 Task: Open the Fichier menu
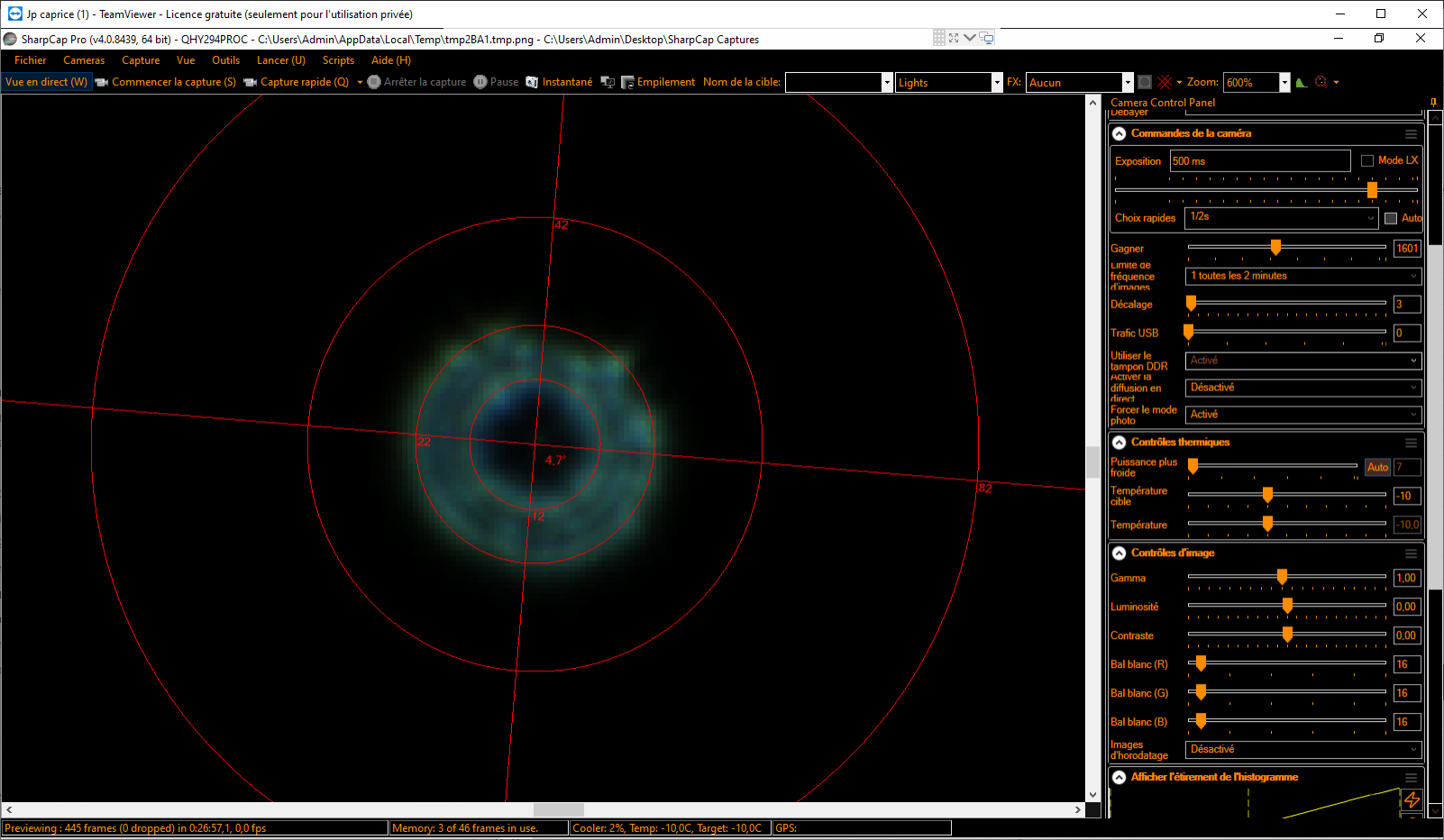click(30, 60)
